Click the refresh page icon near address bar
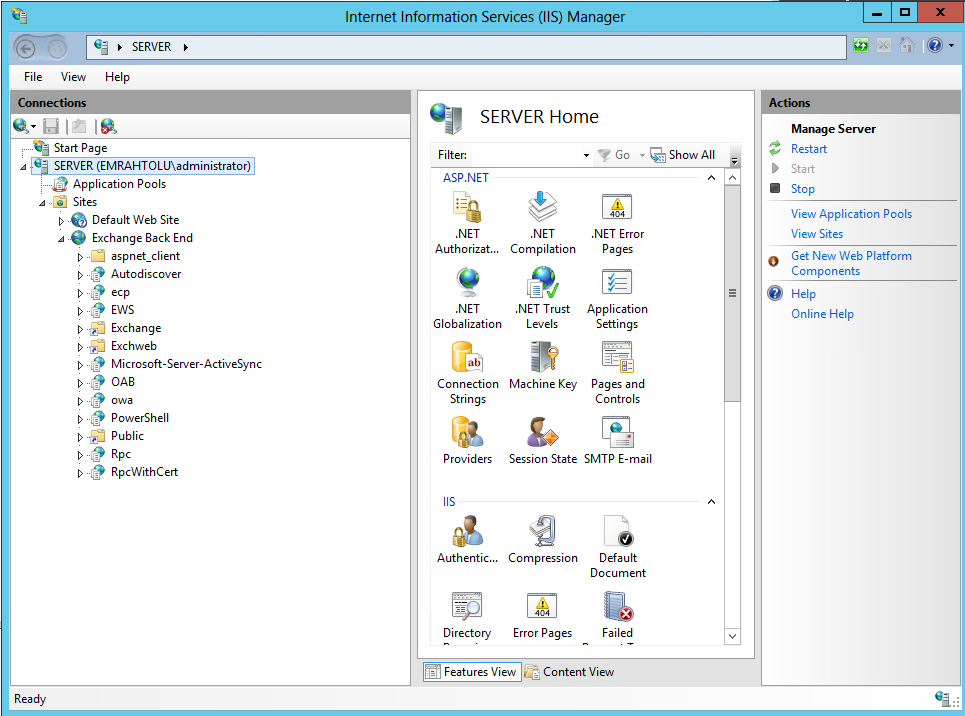Screen dimensions: 965x716 pos(860,45)
